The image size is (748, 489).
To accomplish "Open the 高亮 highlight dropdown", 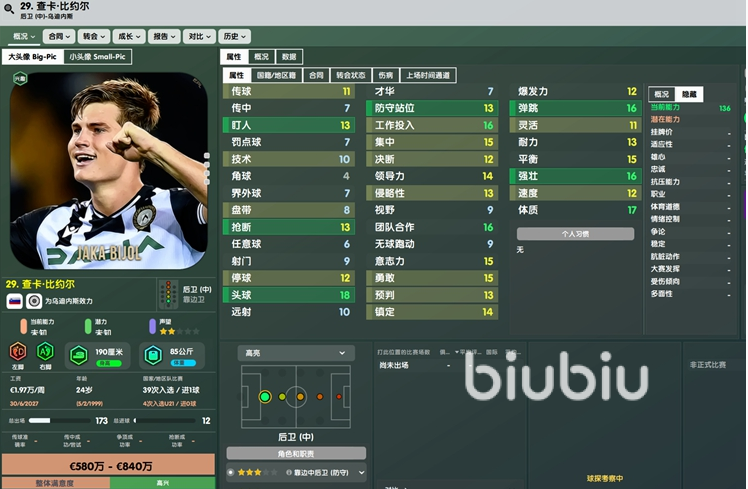I will [x=297, y=353].
